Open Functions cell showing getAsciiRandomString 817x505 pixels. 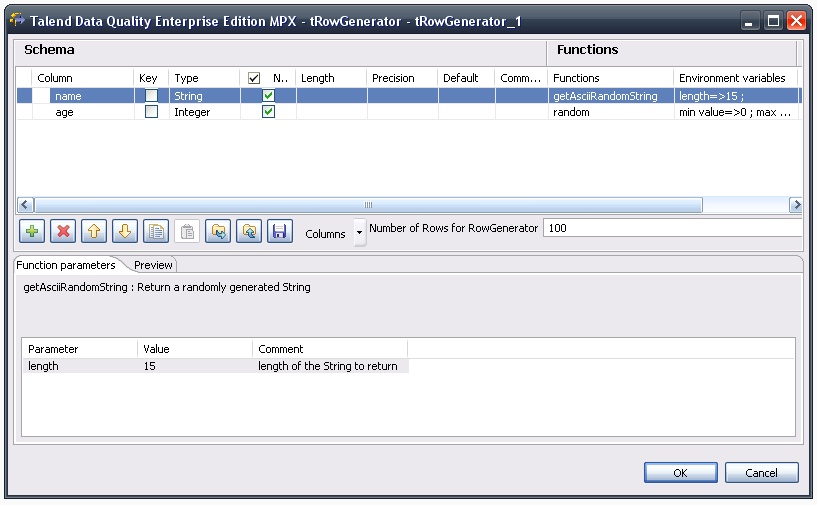pyautogui.click(x=608, y=96)
